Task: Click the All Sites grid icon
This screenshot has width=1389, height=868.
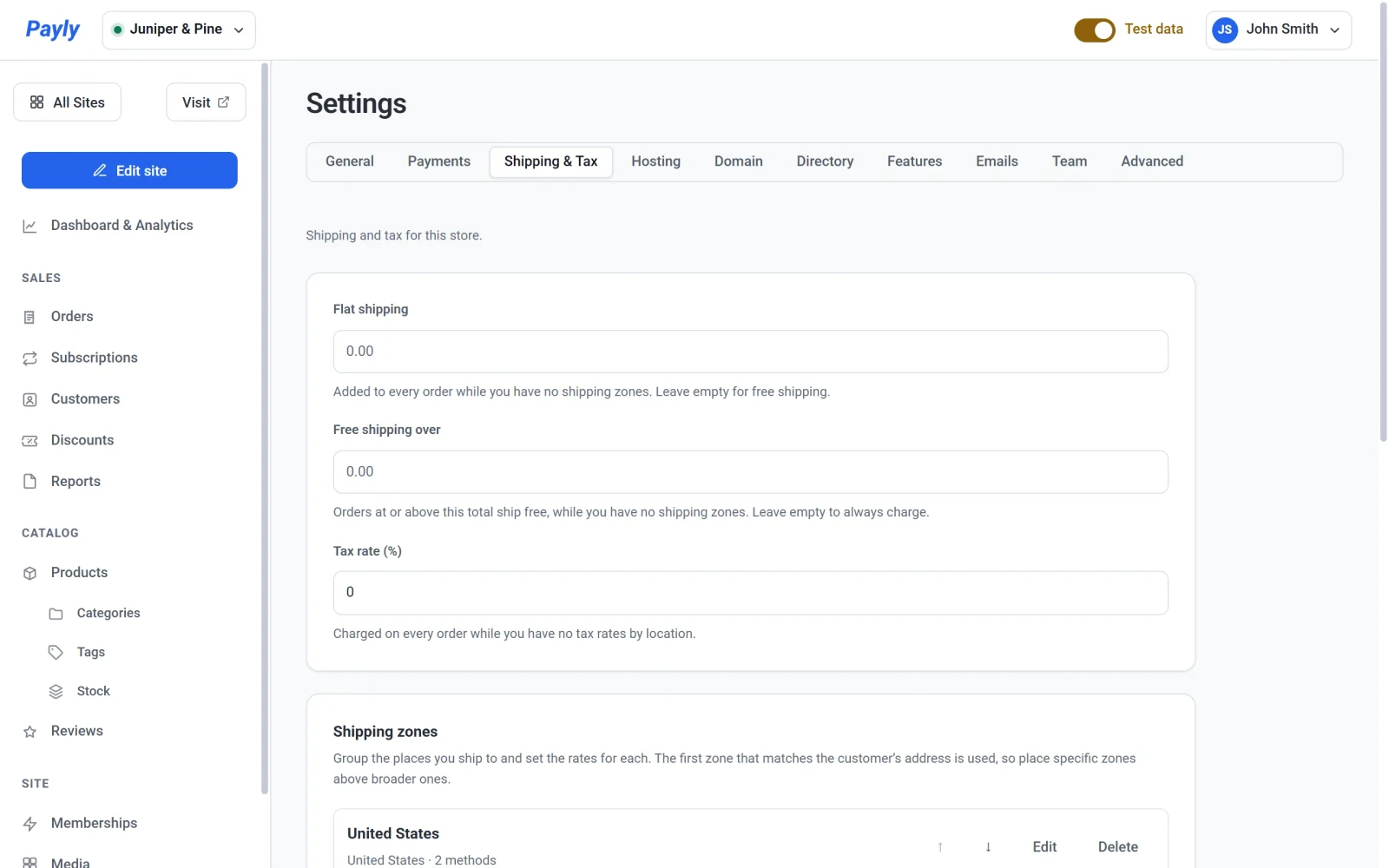Action: (36, 102)
